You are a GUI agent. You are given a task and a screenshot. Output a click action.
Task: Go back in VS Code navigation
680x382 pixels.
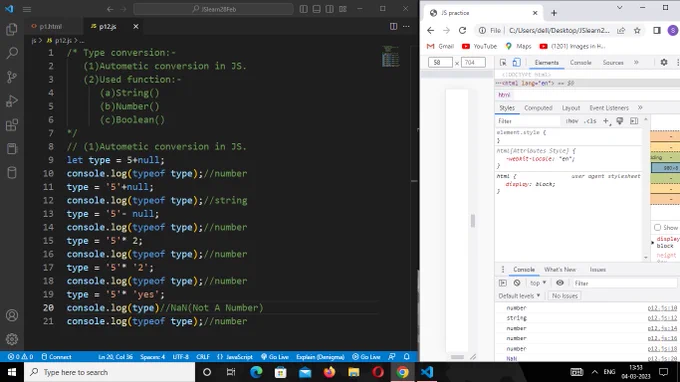click(110, 9)
